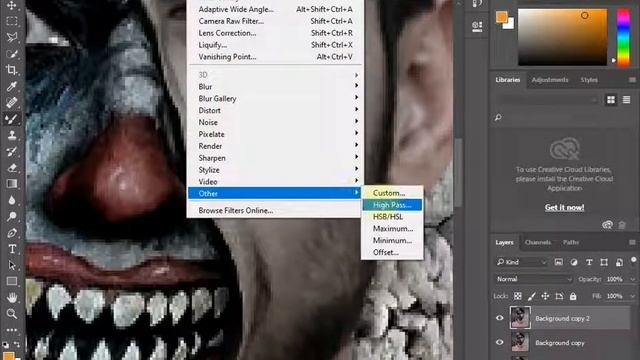The width and height of the screenshot is (640, 360).
Task: Choose Custom filter option
Action: click(x=392, y=193)
